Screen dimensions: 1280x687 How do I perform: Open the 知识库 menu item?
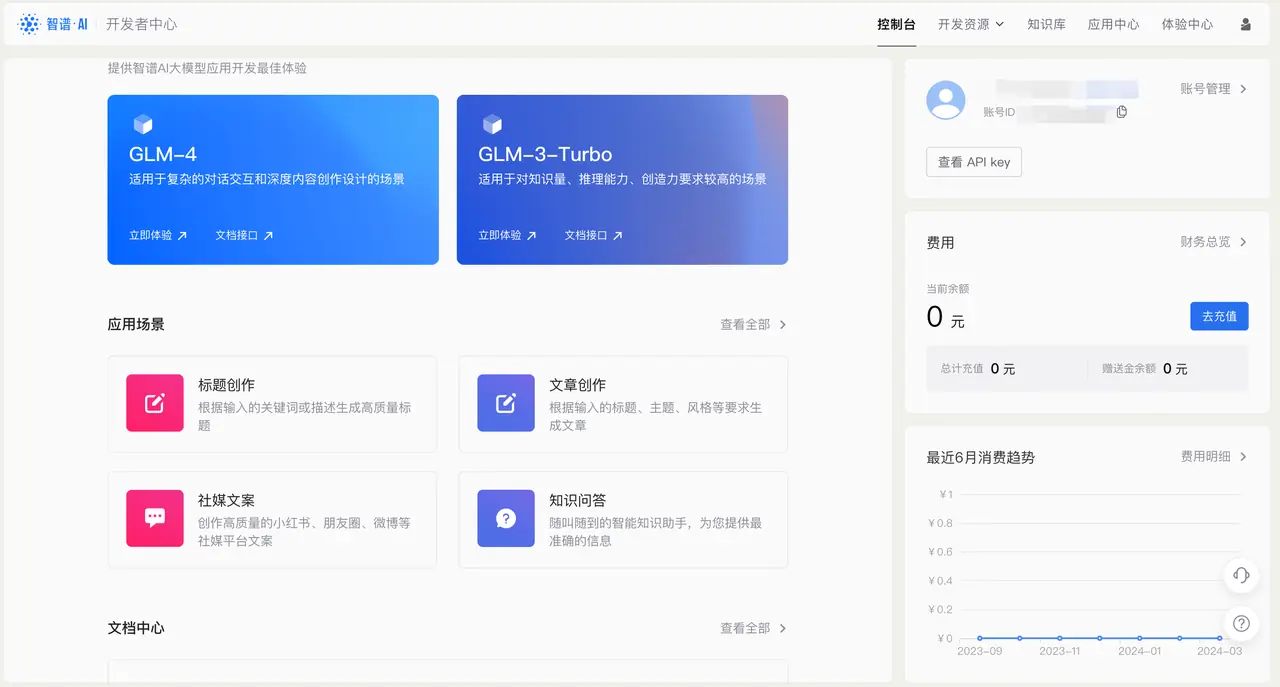pos(1046,24)
